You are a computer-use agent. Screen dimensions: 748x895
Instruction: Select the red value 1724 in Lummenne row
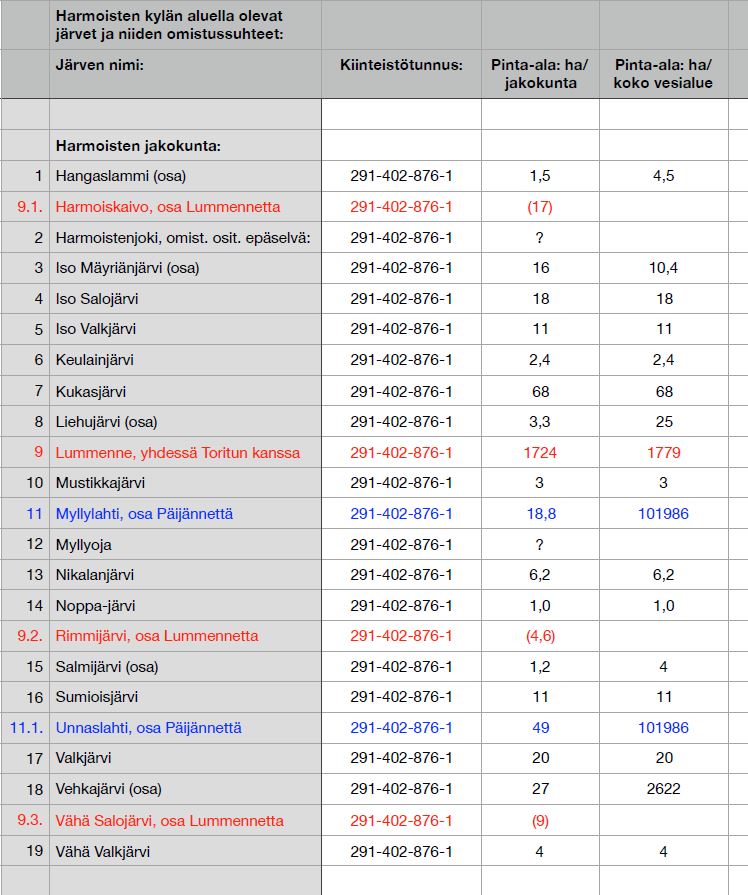(x=540, y=452)
